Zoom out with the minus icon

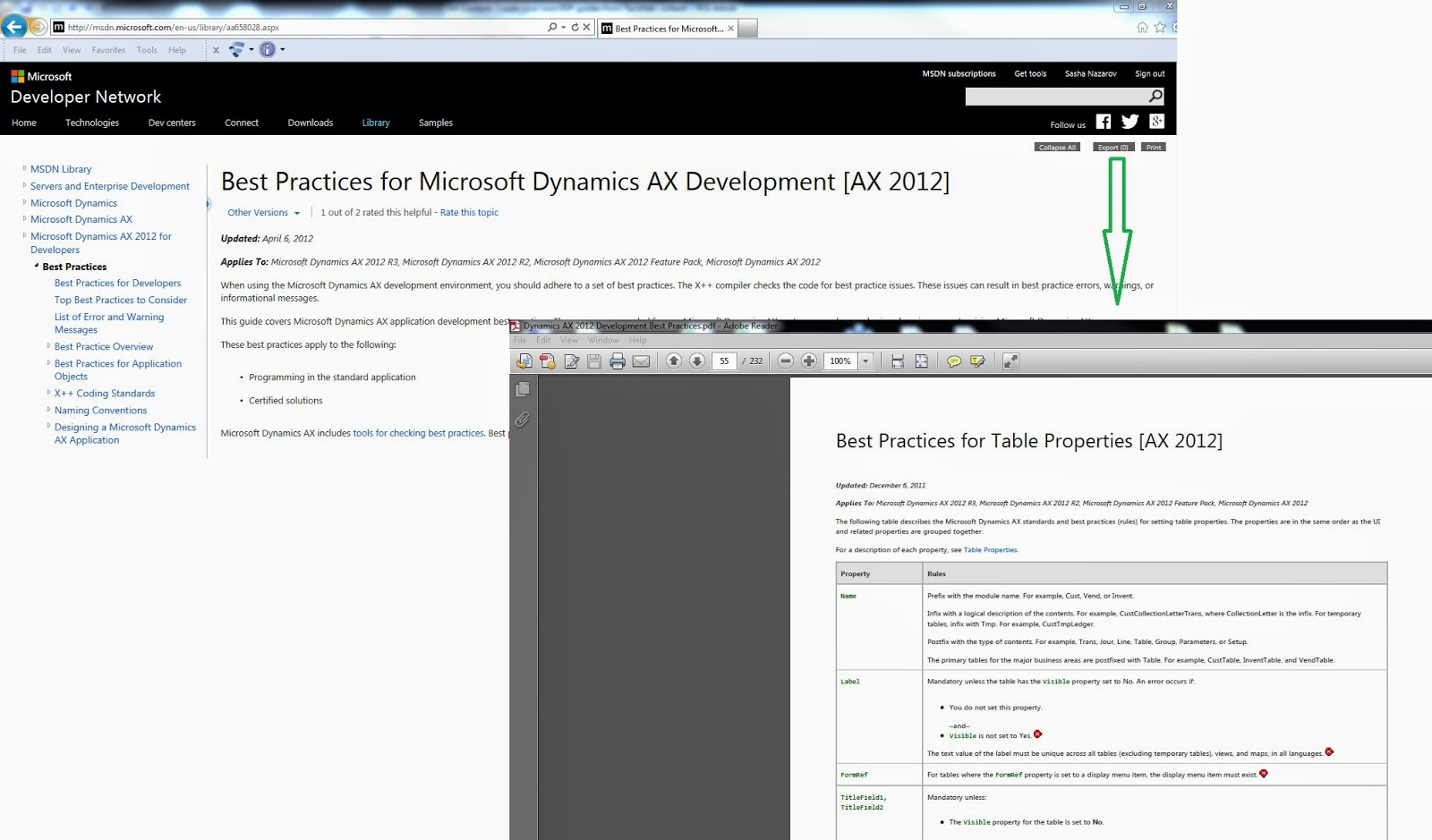[x=785, y=361]
